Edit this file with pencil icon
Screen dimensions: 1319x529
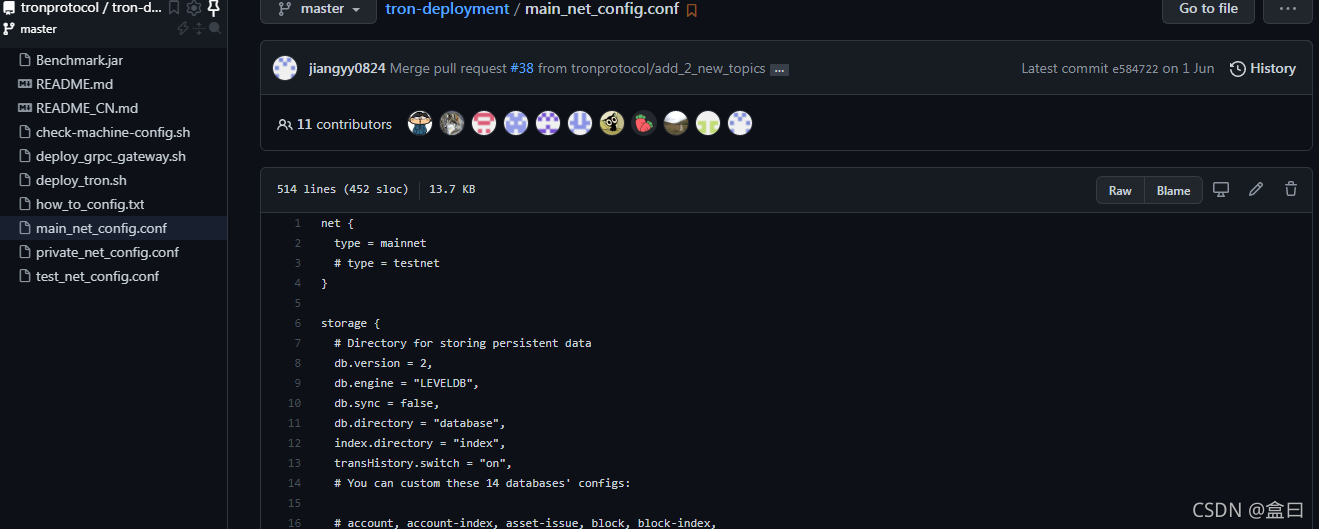tap(1256, 189)
